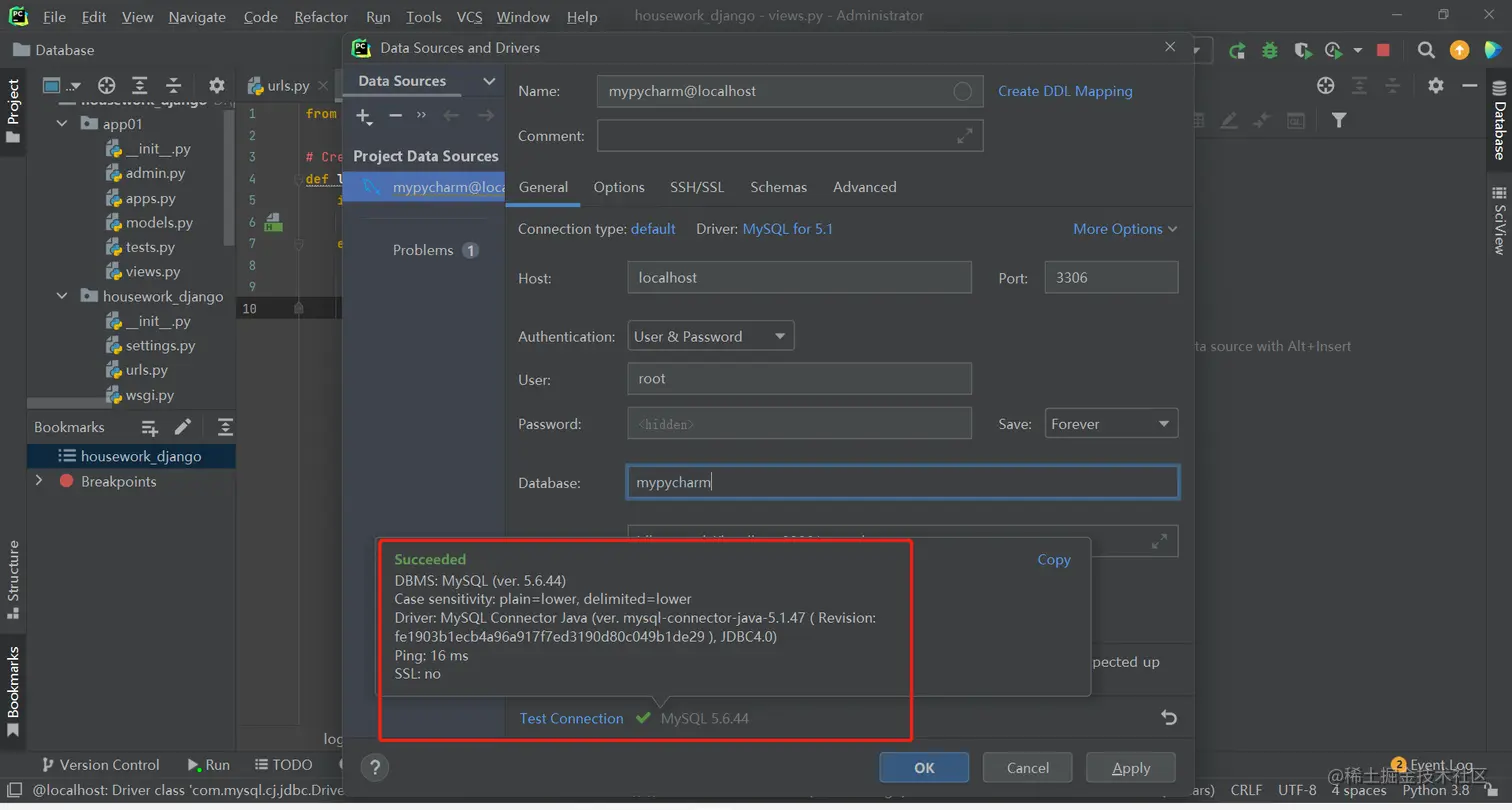The width and height of the screenshot is (1512, 810).
Task: Select Problems in Data Sources list
Action: [x=423, y=250]
